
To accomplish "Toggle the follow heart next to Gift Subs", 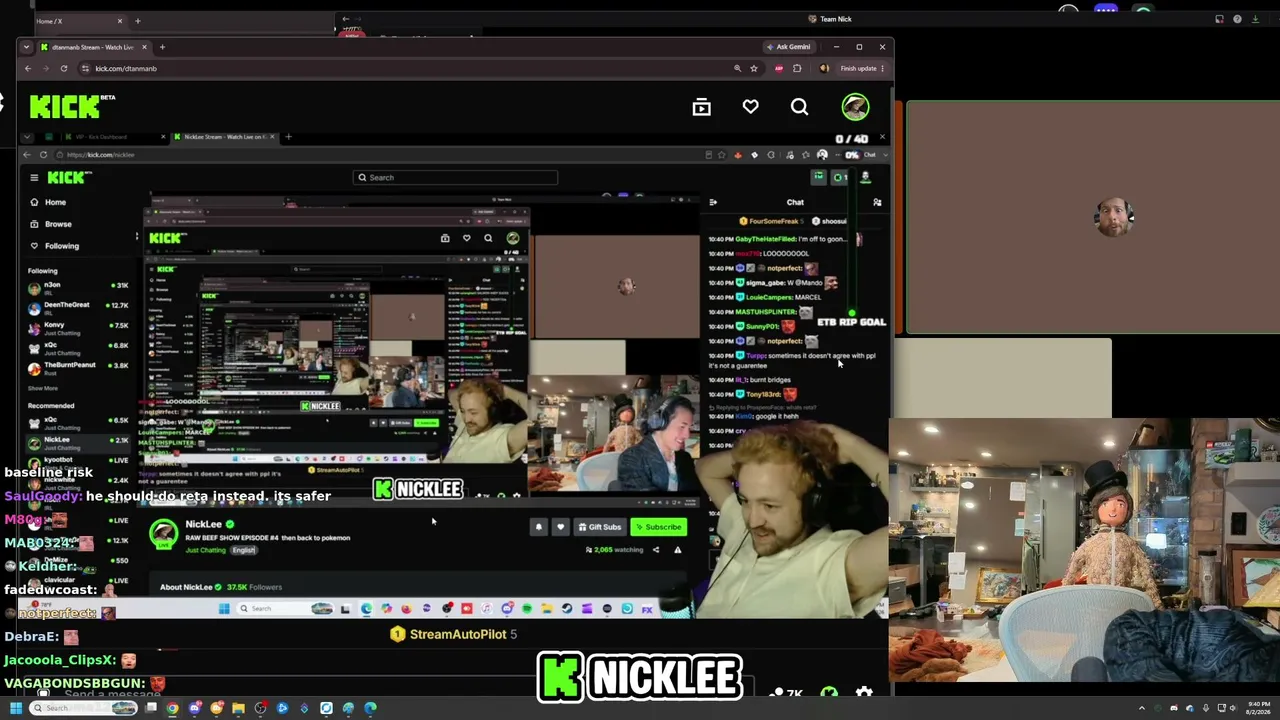I will 560,527.
